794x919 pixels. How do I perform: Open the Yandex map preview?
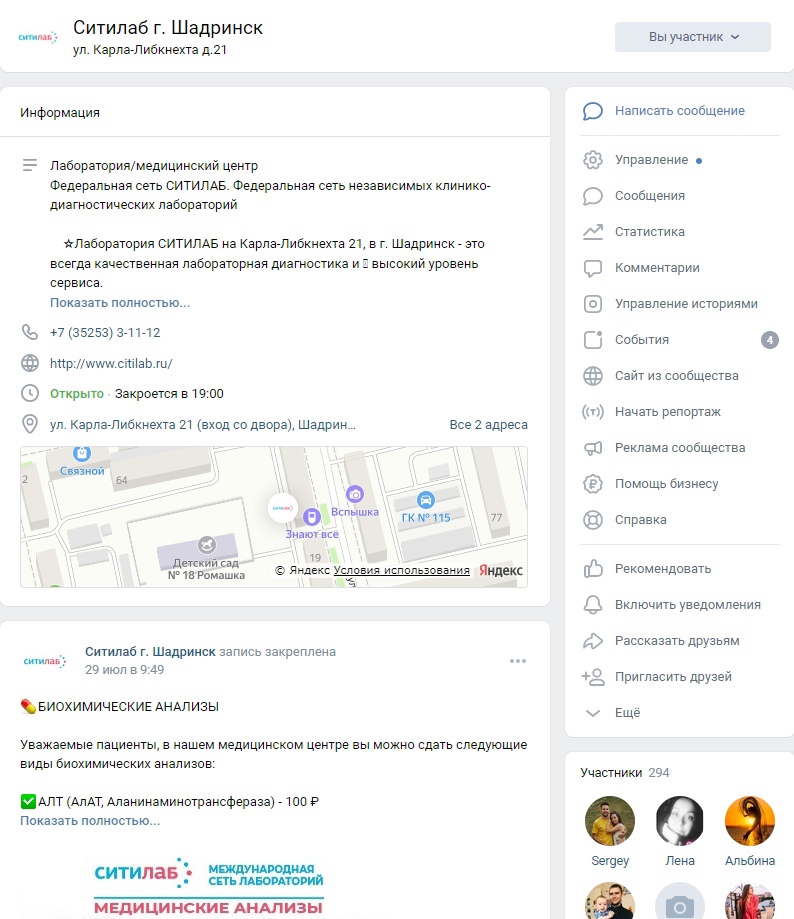[274, 517]
